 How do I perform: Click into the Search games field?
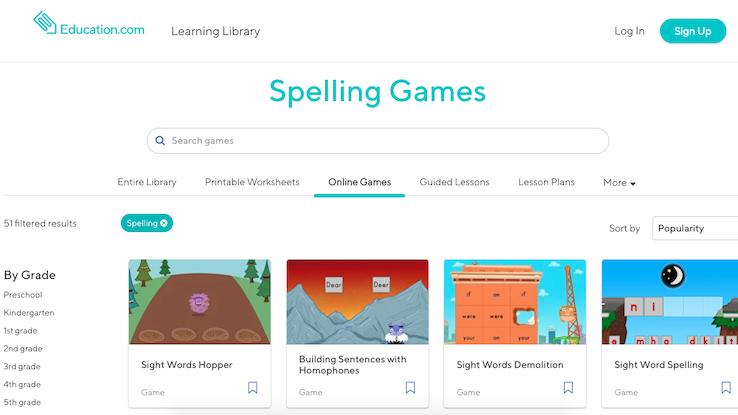pyautogui.click(x=378, y=141)
